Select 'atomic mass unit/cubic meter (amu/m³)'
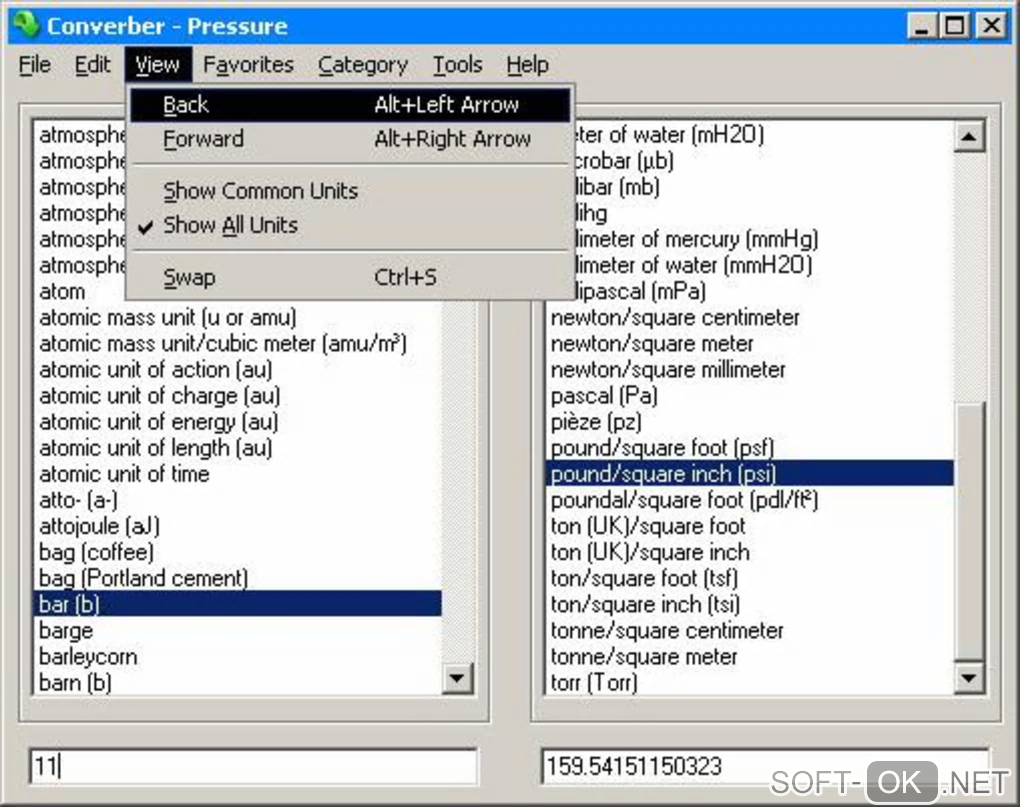Image resolution: width=1020 pixels, height=807 pixels. pyautogui.click(x=238, y=343)
